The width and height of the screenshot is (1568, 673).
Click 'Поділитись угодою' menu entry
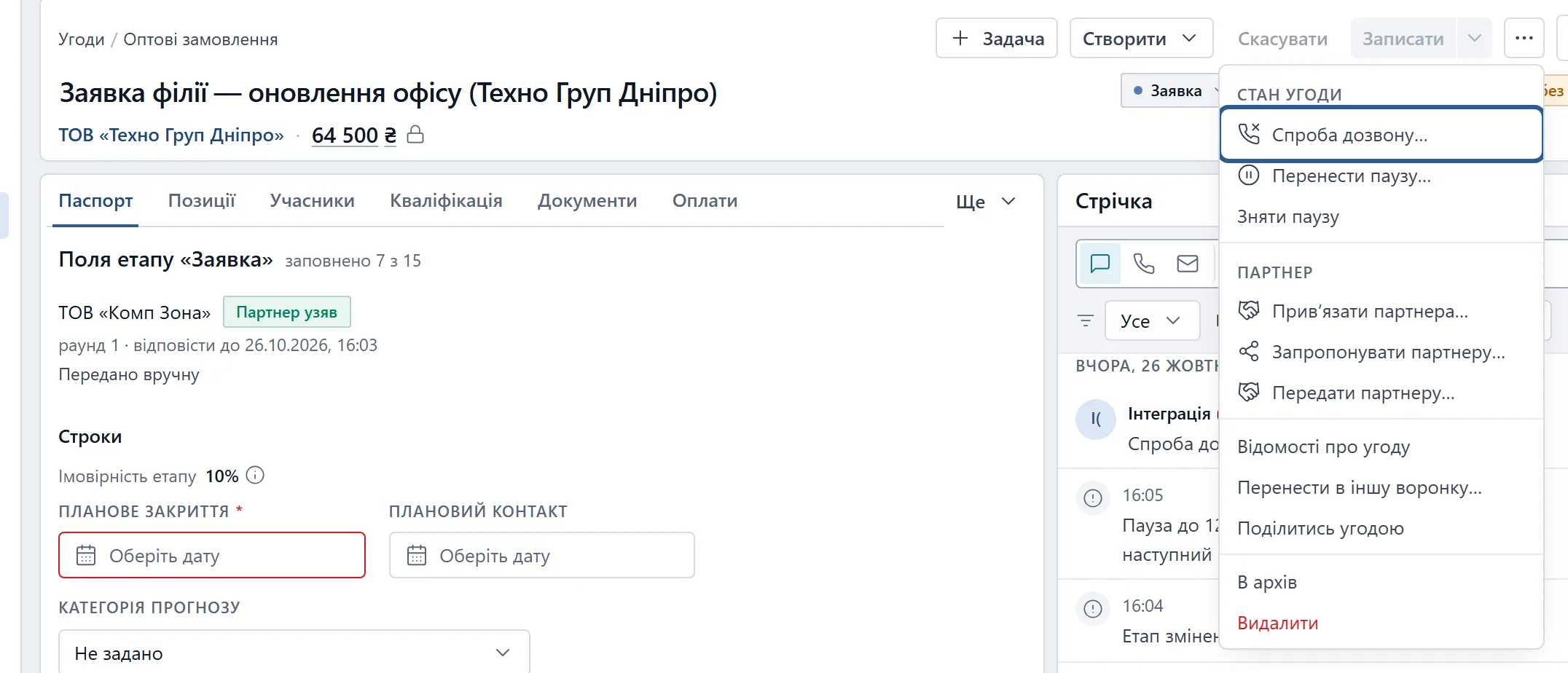[x=1381, y=528]
